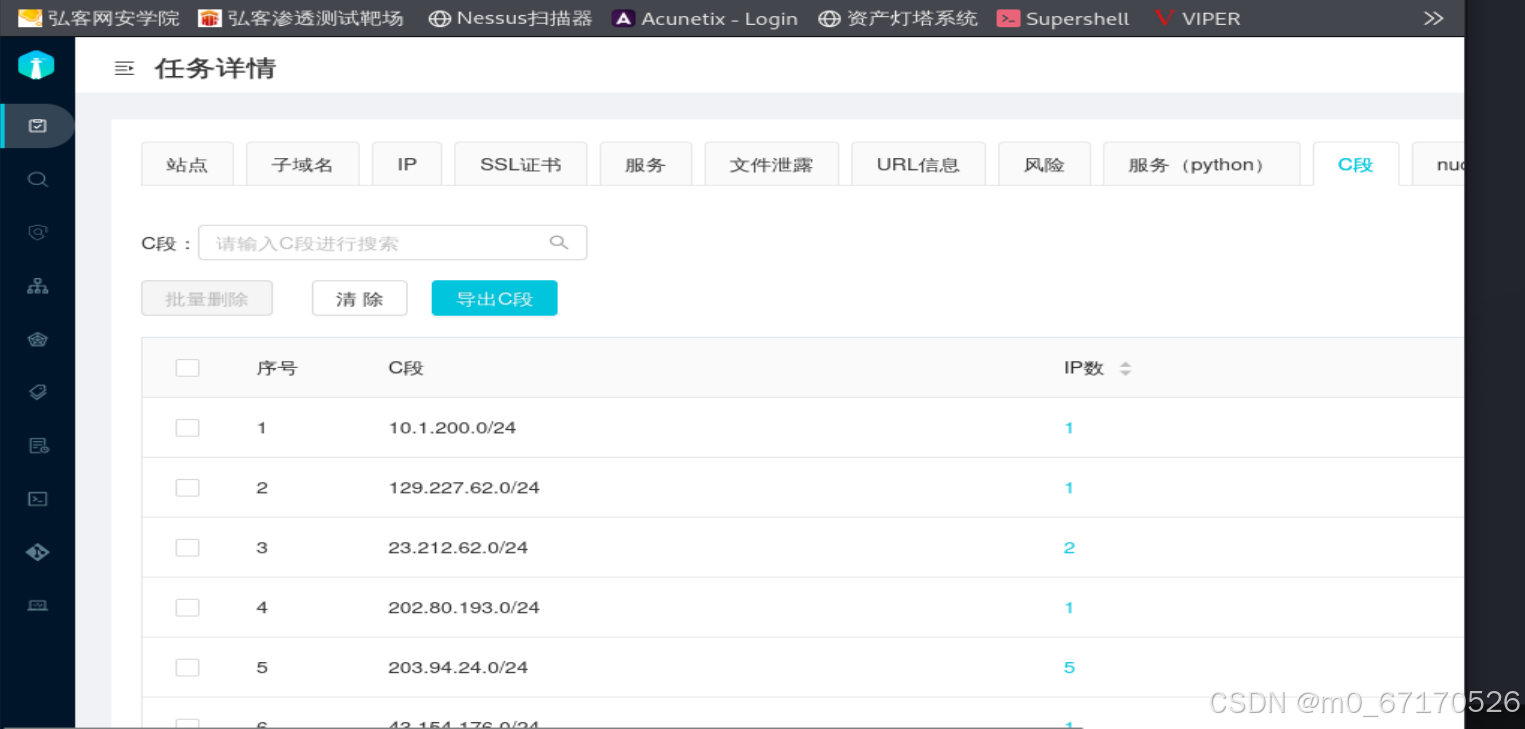
Task: Toggle the select-all checkbox in table header
Action: [187, 368]
